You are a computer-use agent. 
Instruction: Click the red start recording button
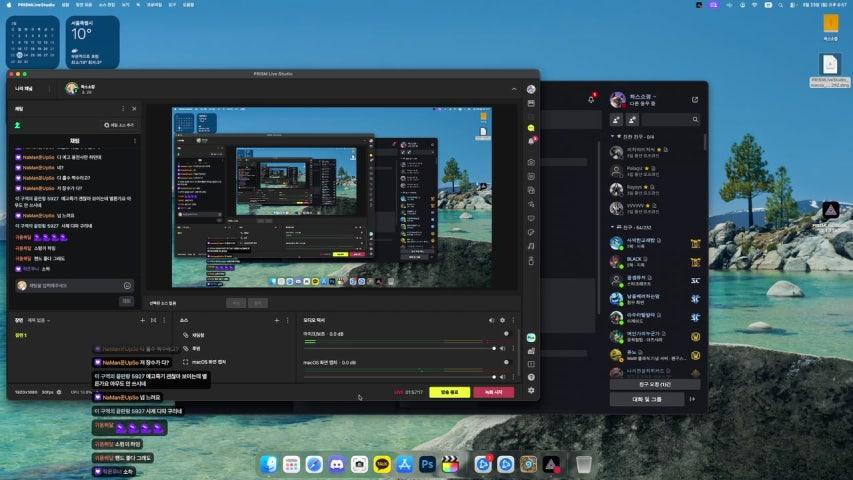point(493,393)
